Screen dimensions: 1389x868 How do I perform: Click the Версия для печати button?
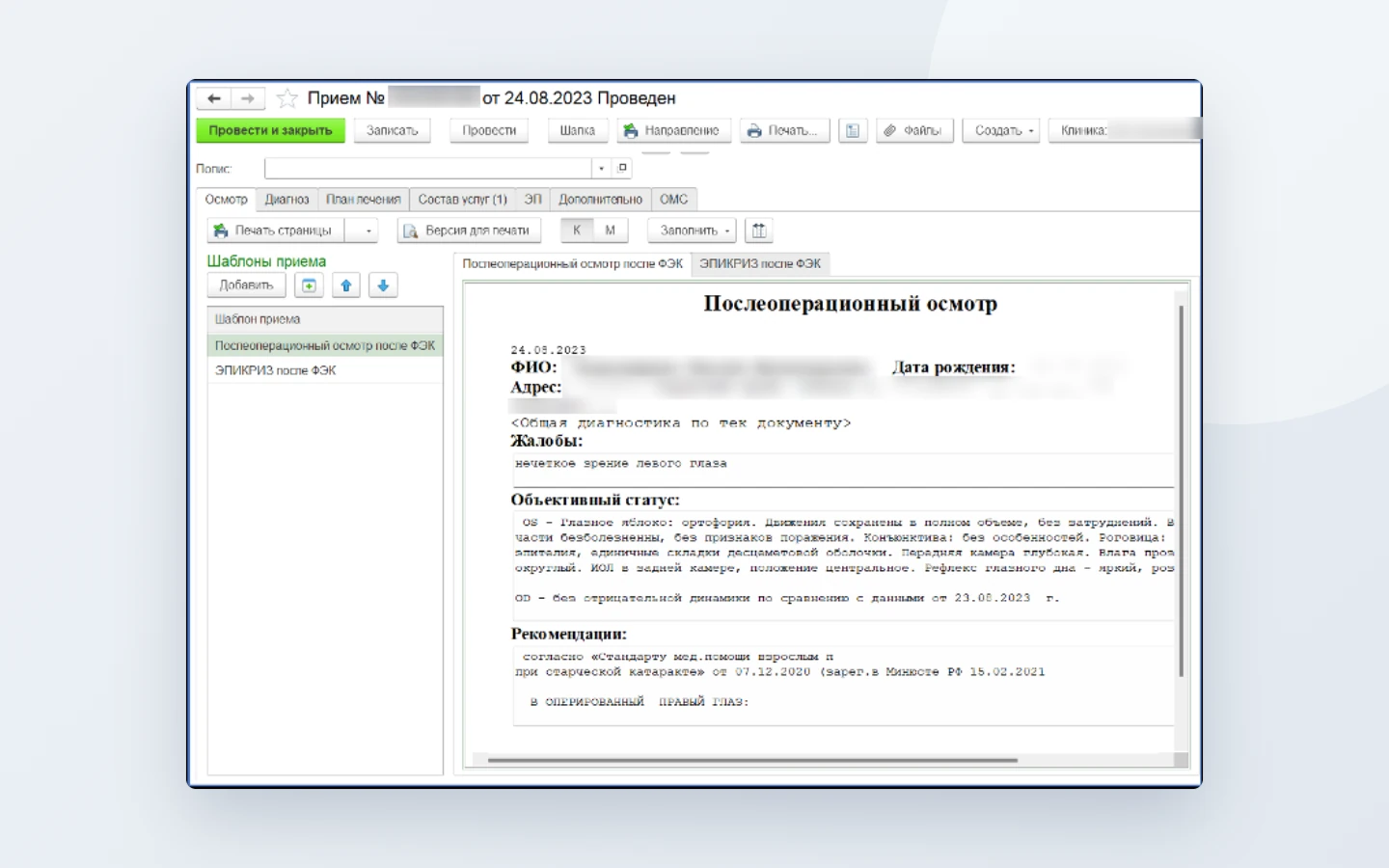pos(469,231)
